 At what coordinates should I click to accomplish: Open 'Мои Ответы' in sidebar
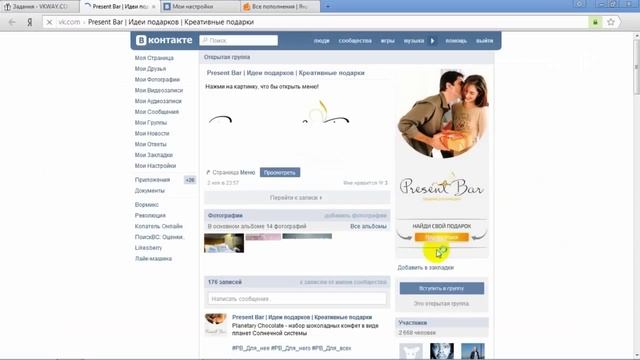(151, 144)
